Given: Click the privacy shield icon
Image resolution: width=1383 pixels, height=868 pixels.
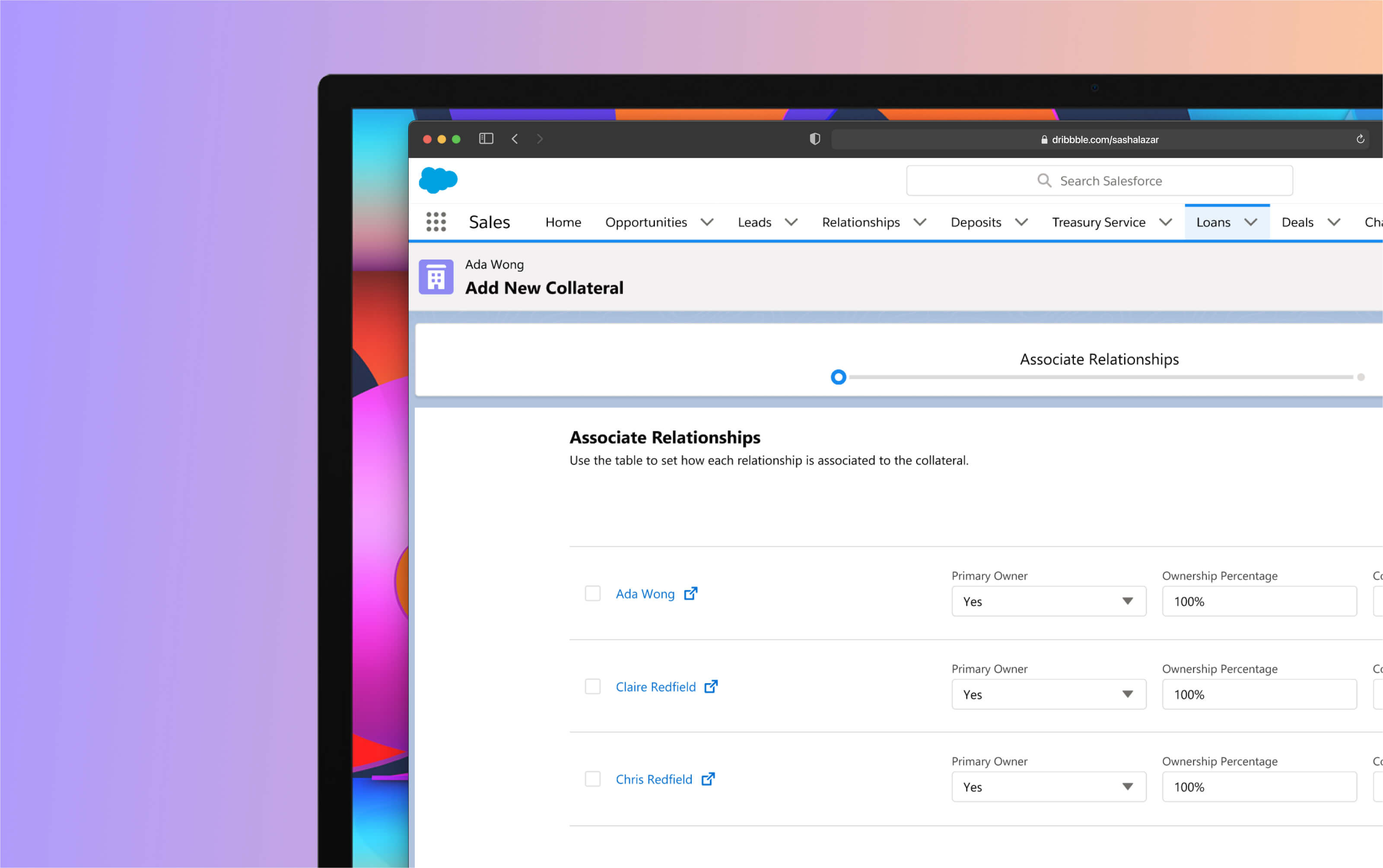Looking at the screenshot, I should click(x=814, y=139).
